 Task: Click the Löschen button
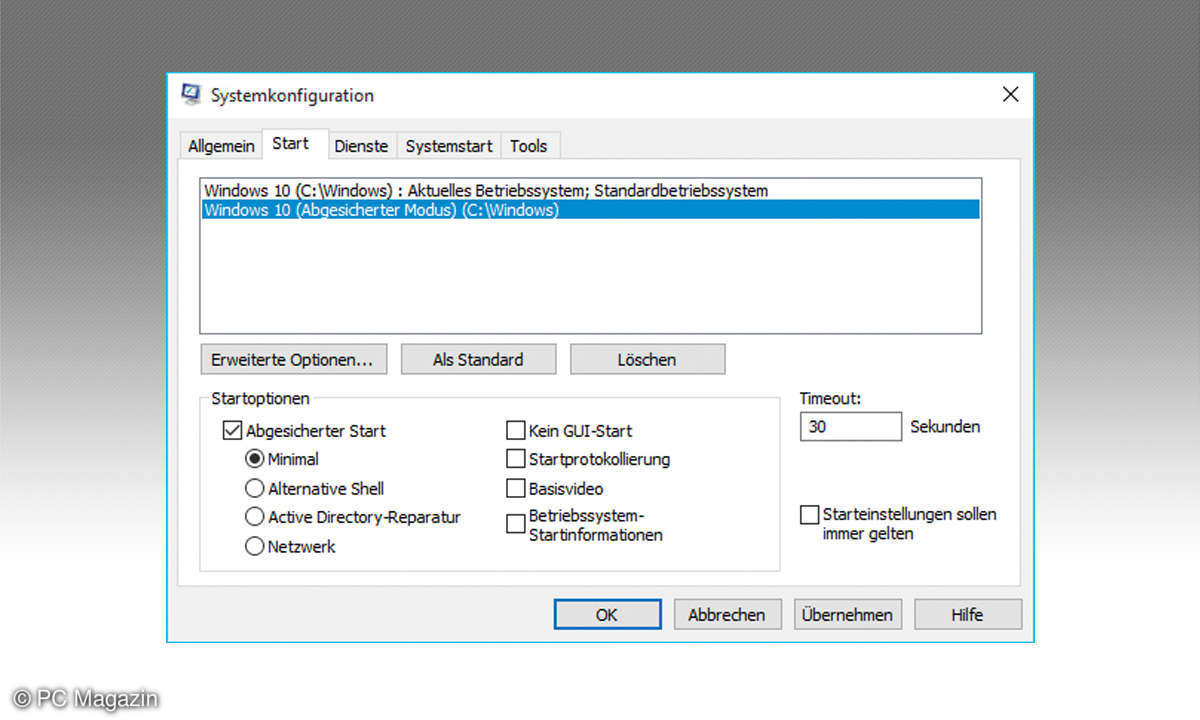point(647,360)
